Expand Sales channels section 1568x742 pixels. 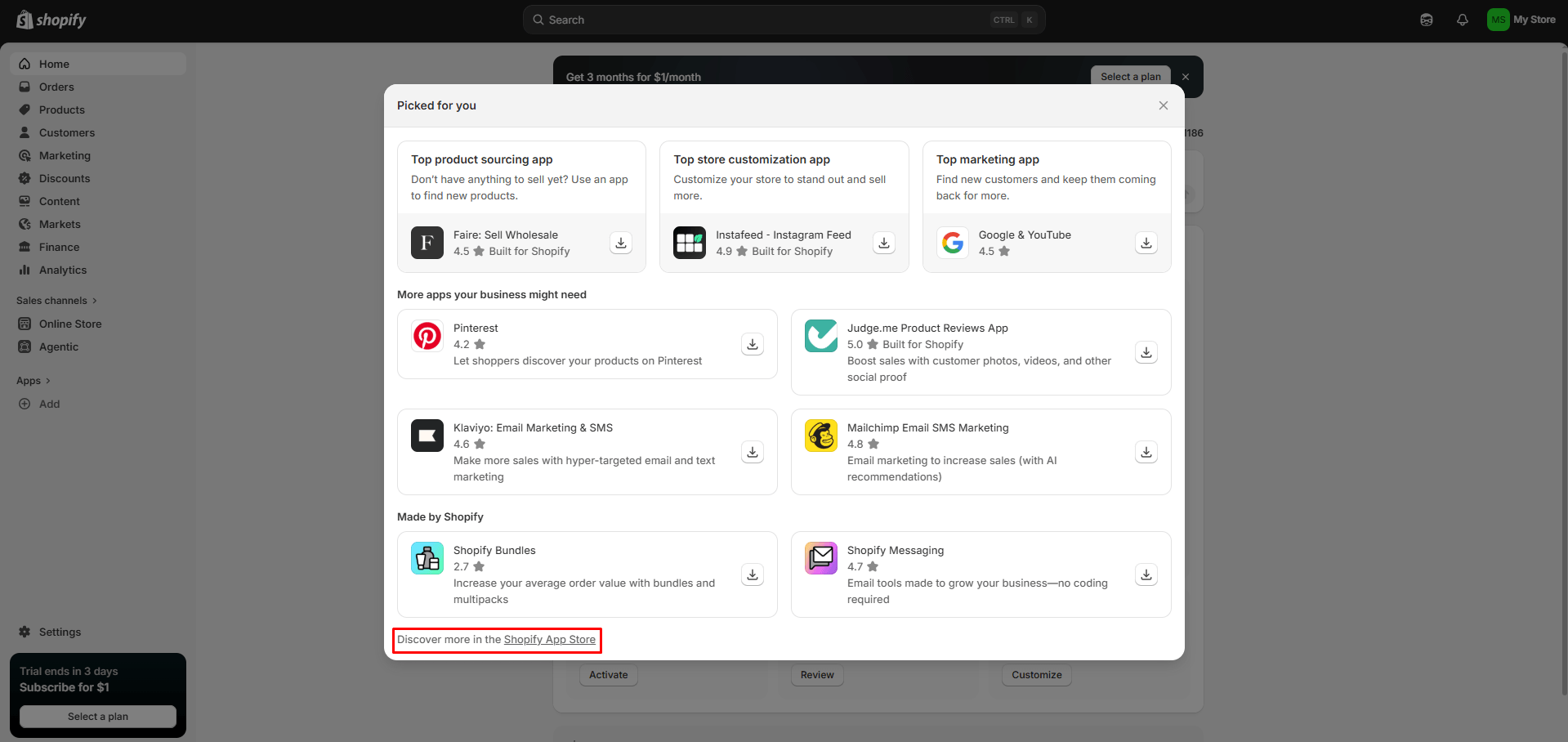click(56, 301)
